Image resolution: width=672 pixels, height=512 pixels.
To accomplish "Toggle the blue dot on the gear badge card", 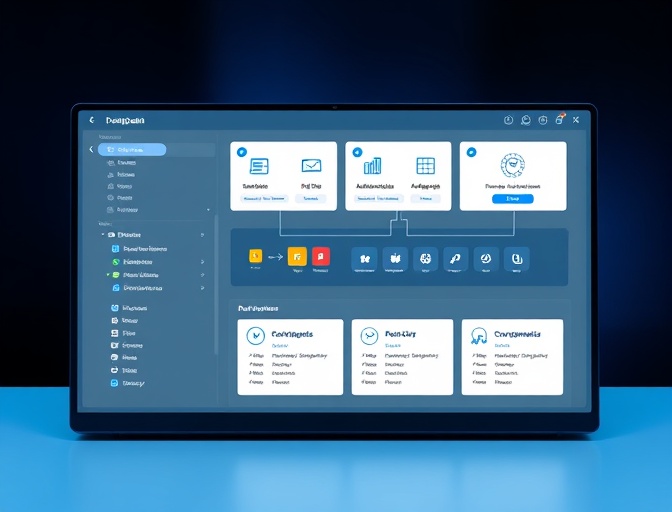I will [471, 152].
